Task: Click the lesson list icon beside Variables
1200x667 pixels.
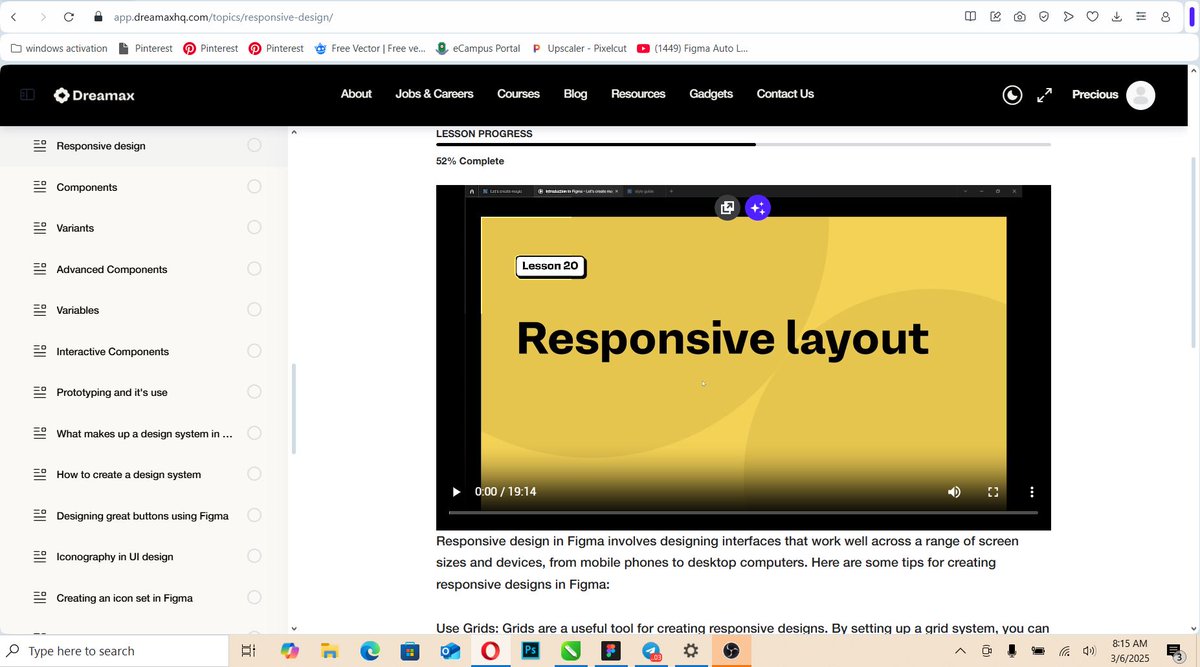Action: coord(40,310)
